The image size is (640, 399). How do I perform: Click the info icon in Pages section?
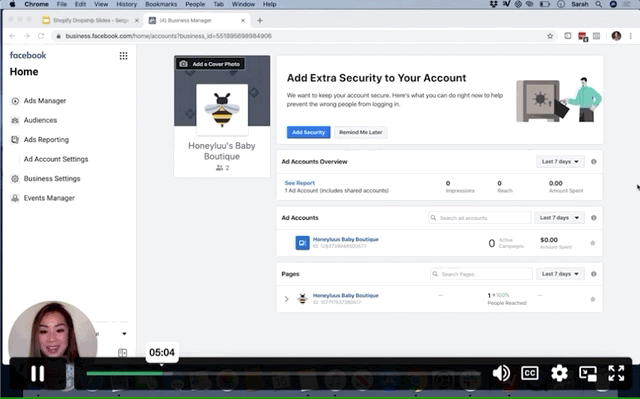(593, 274)
